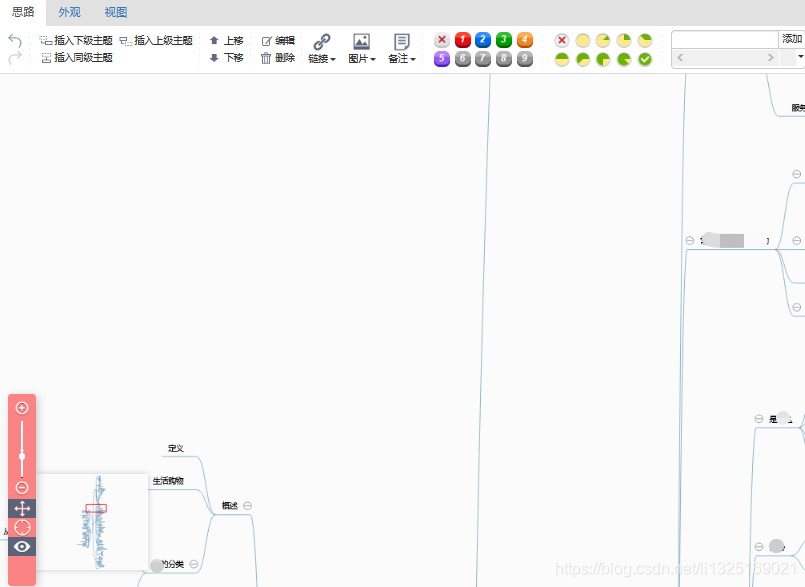Set progress to seven-eighths pie icon
Screen dimensions: 805x587
(x=624, y=60)
